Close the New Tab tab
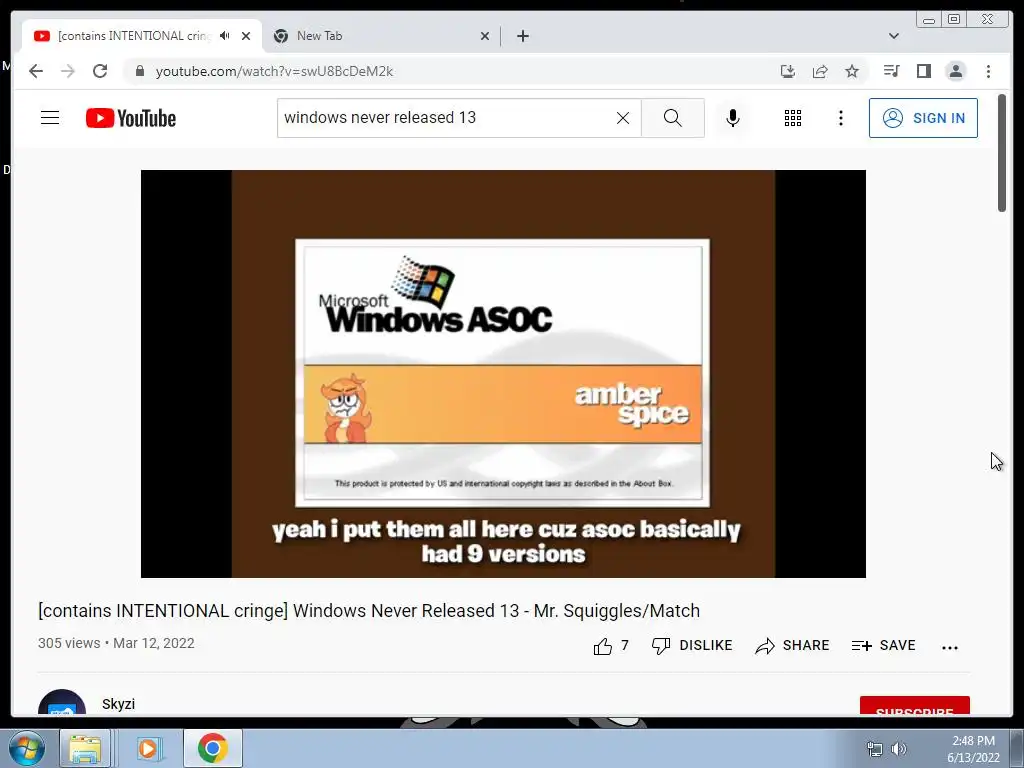Viewport: 1024px width, 768px height. 485,36
